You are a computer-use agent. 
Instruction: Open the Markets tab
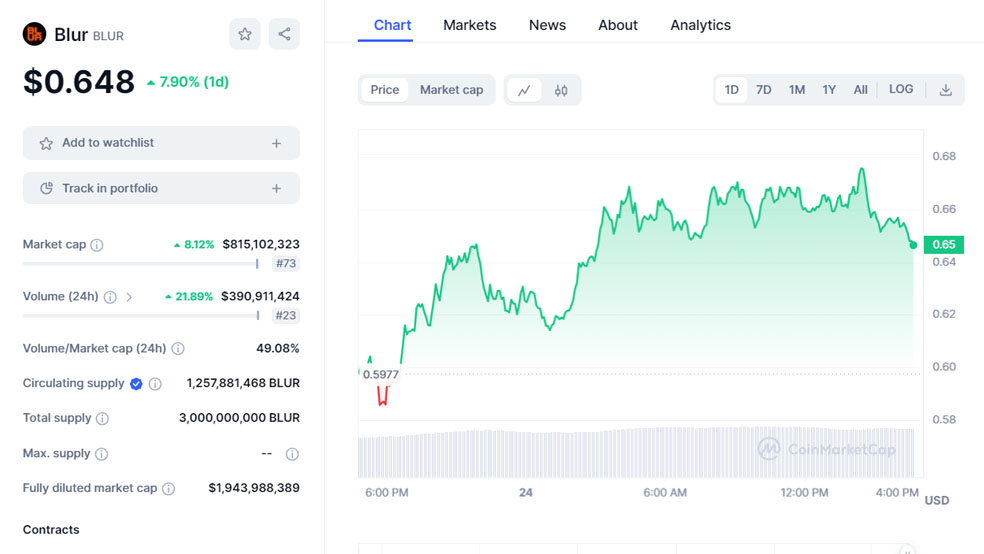469,25
